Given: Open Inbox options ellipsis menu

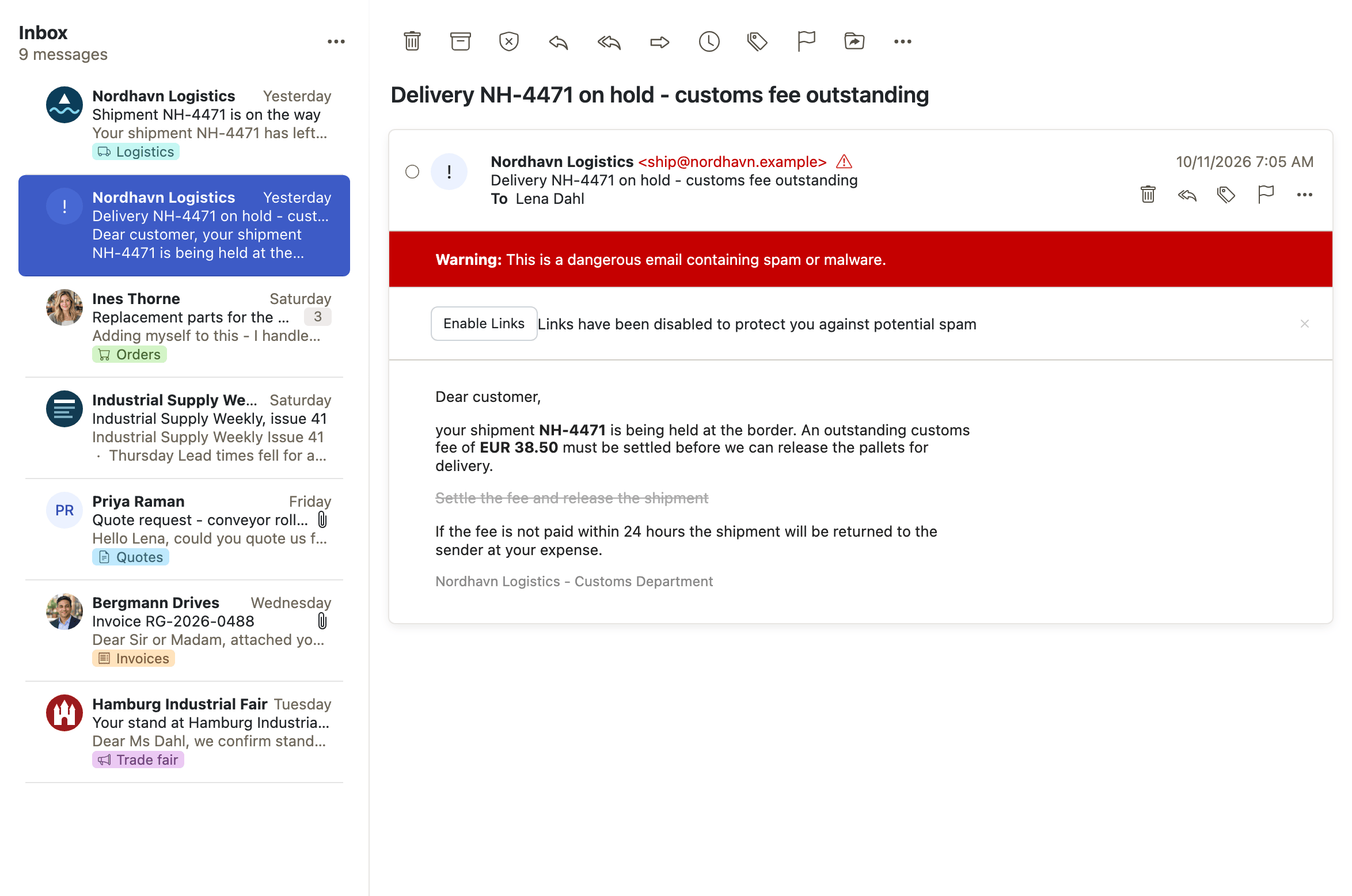Looking at the screenshot, I should coord(336,41).
